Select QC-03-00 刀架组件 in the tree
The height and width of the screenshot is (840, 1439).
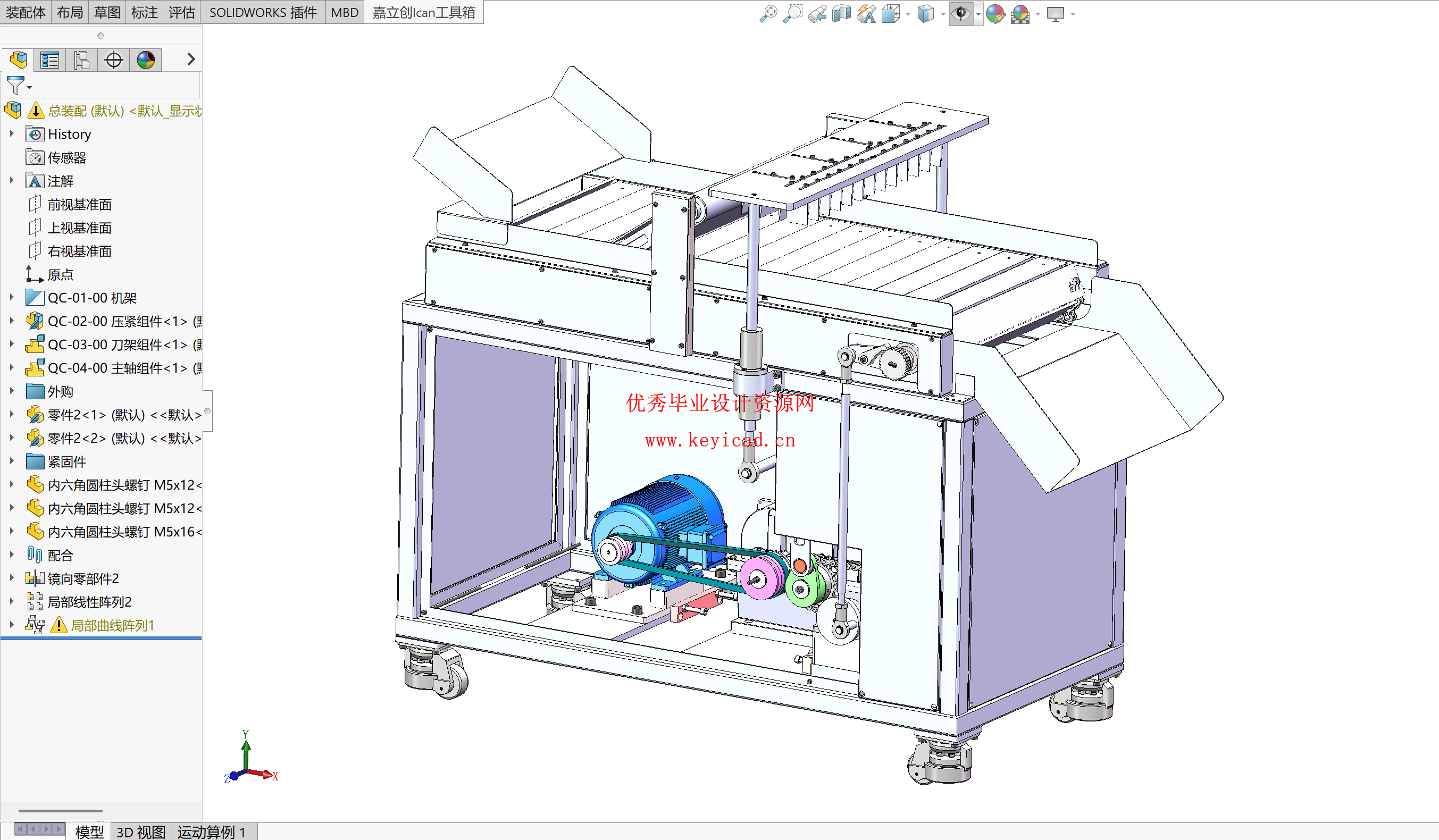coord(113,345)
